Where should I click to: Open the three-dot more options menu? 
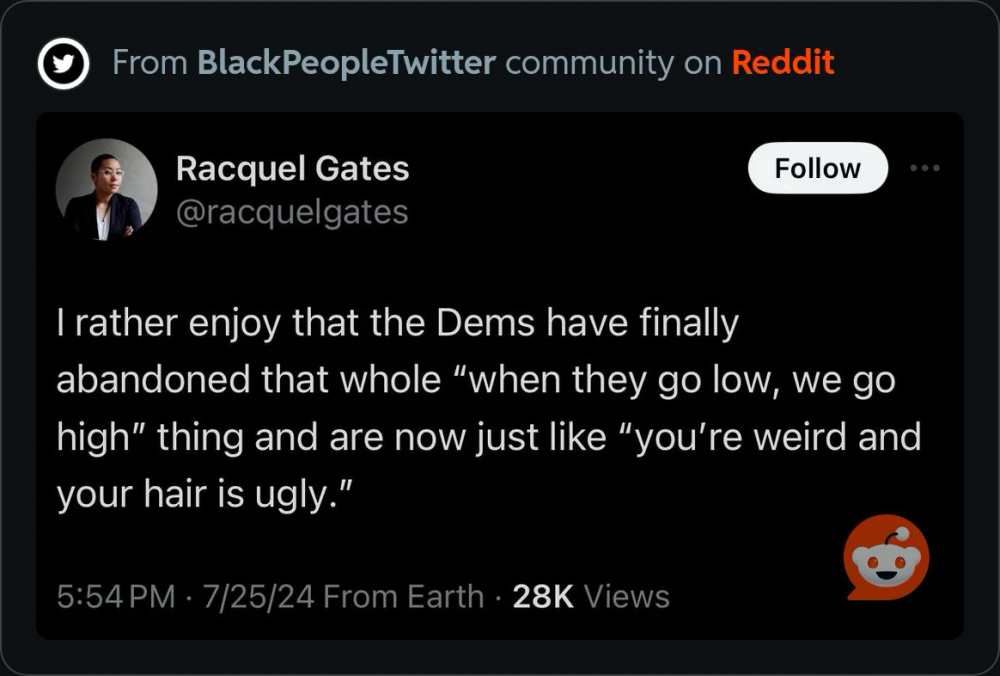(x=925, y=168)
